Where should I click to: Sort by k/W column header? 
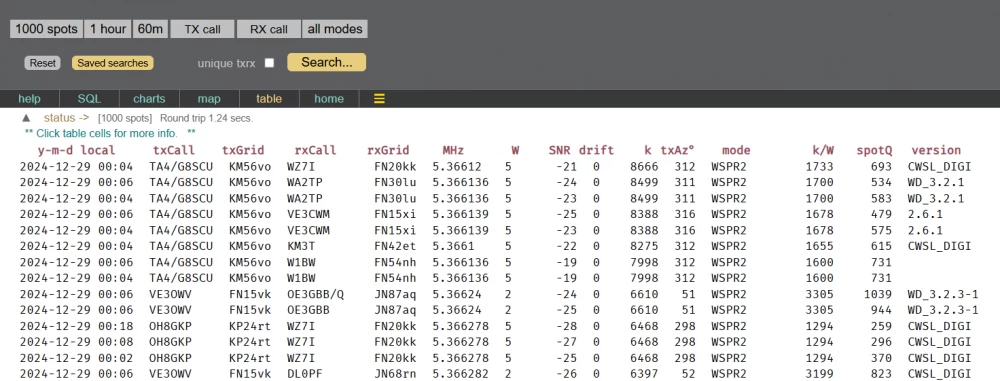(x=823, y=151)
